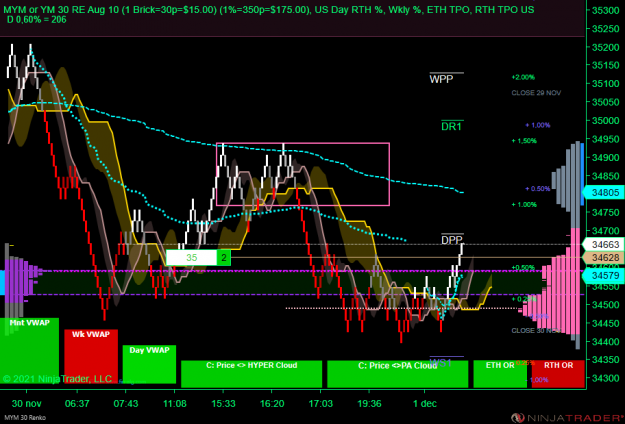
Task: Click the green + 1,00% level label
Action: [x=524, y=204]
